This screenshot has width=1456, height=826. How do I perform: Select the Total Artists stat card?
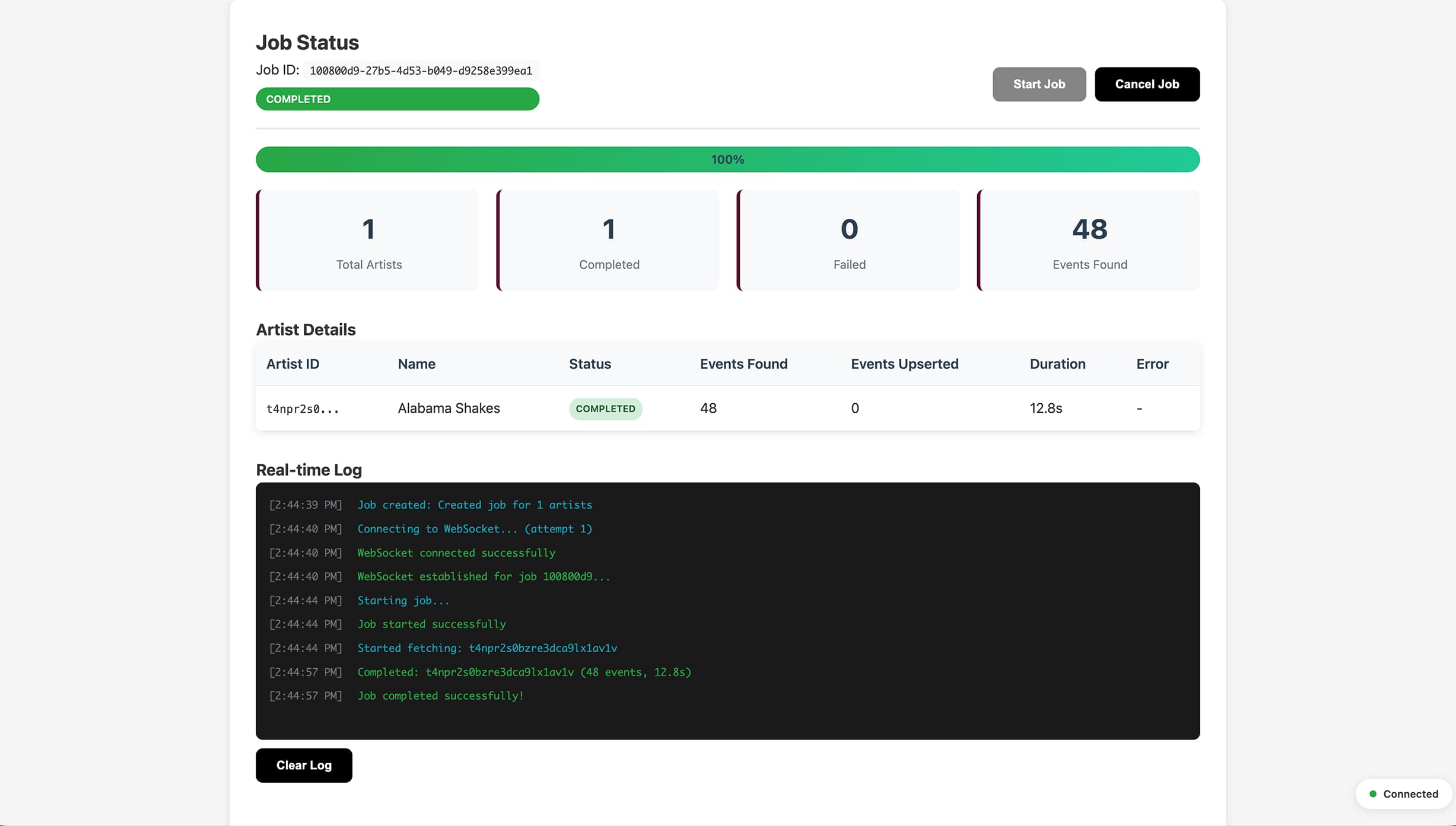[368, 240]
